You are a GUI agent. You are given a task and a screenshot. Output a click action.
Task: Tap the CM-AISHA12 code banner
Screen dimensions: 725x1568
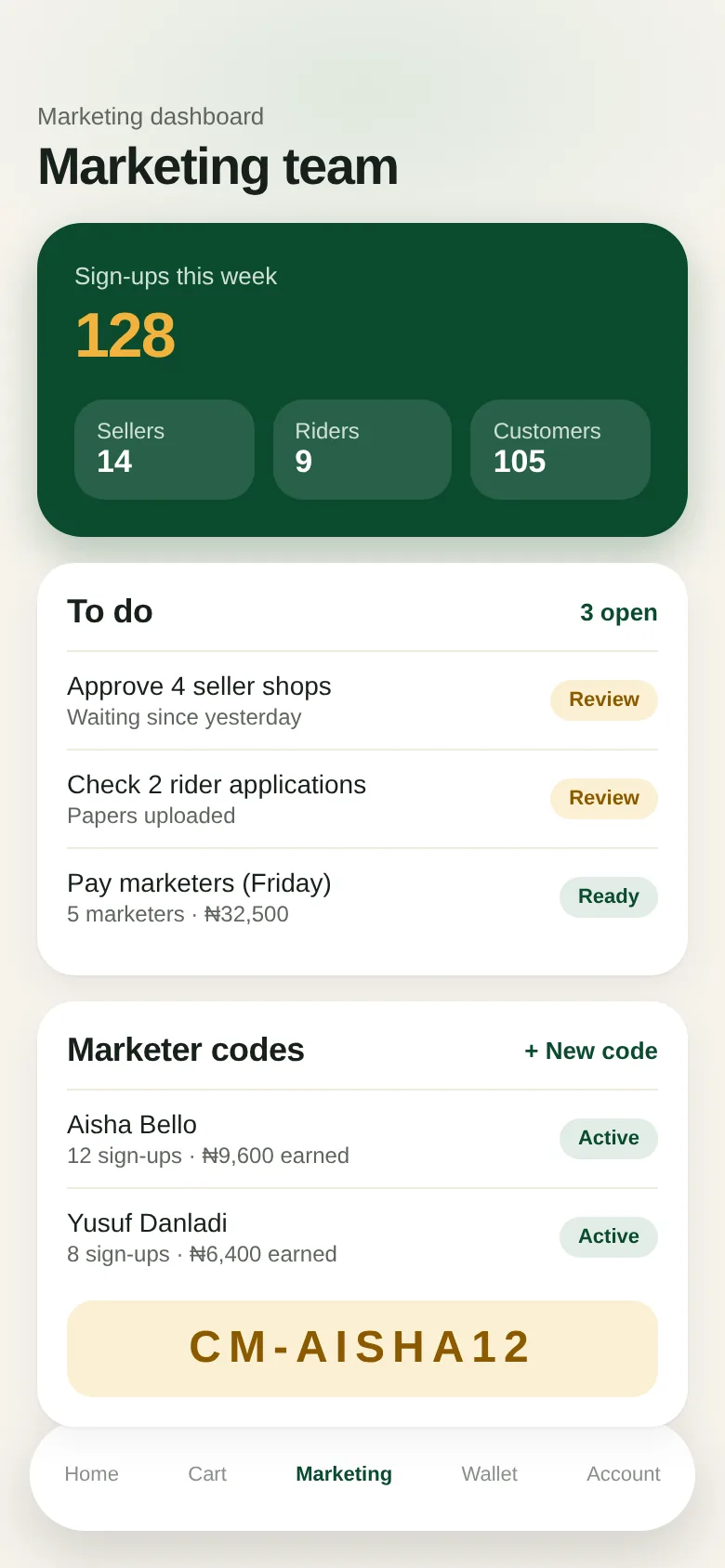click(x=362, y=1348)
